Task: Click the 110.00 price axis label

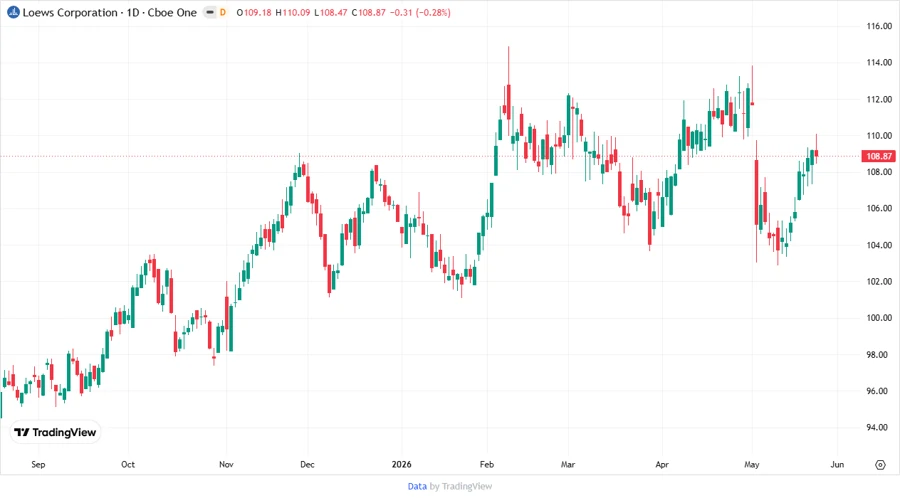Action: pyautogui.click(x=879, y=136)
